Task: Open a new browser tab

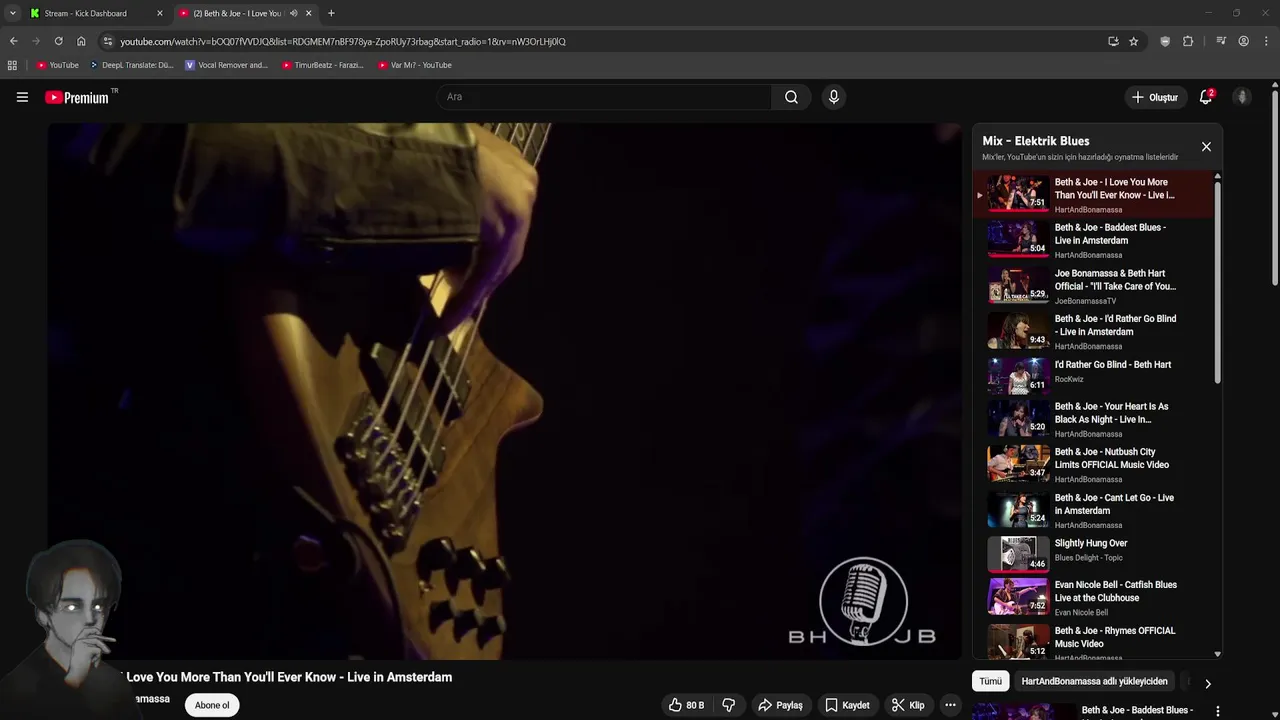Action: (331, 13)
